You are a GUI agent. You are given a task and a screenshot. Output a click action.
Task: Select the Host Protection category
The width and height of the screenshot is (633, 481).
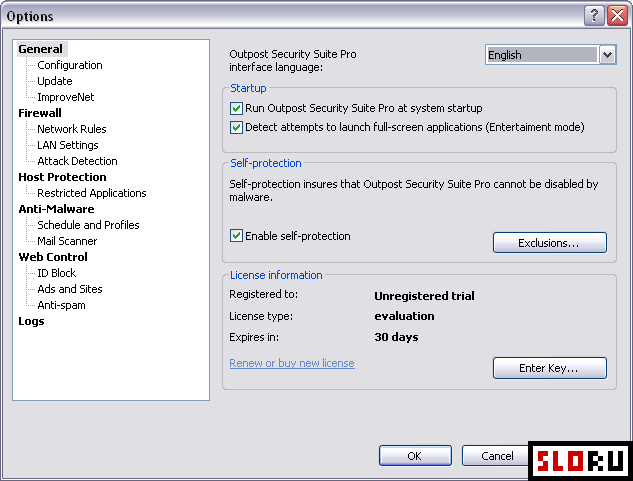[62, 177]
